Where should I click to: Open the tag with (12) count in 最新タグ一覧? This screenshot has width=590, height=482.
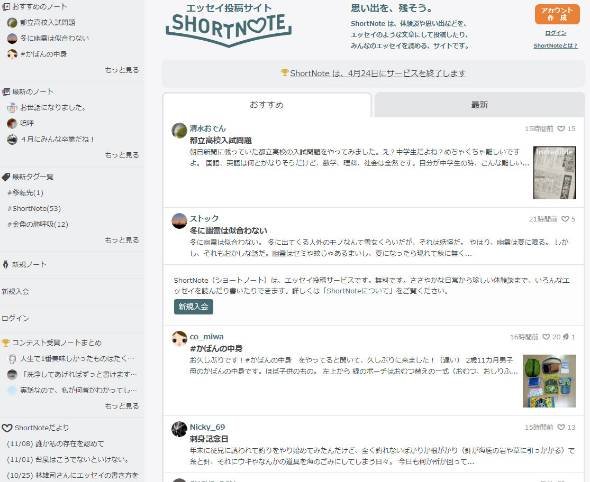[38, 224]
